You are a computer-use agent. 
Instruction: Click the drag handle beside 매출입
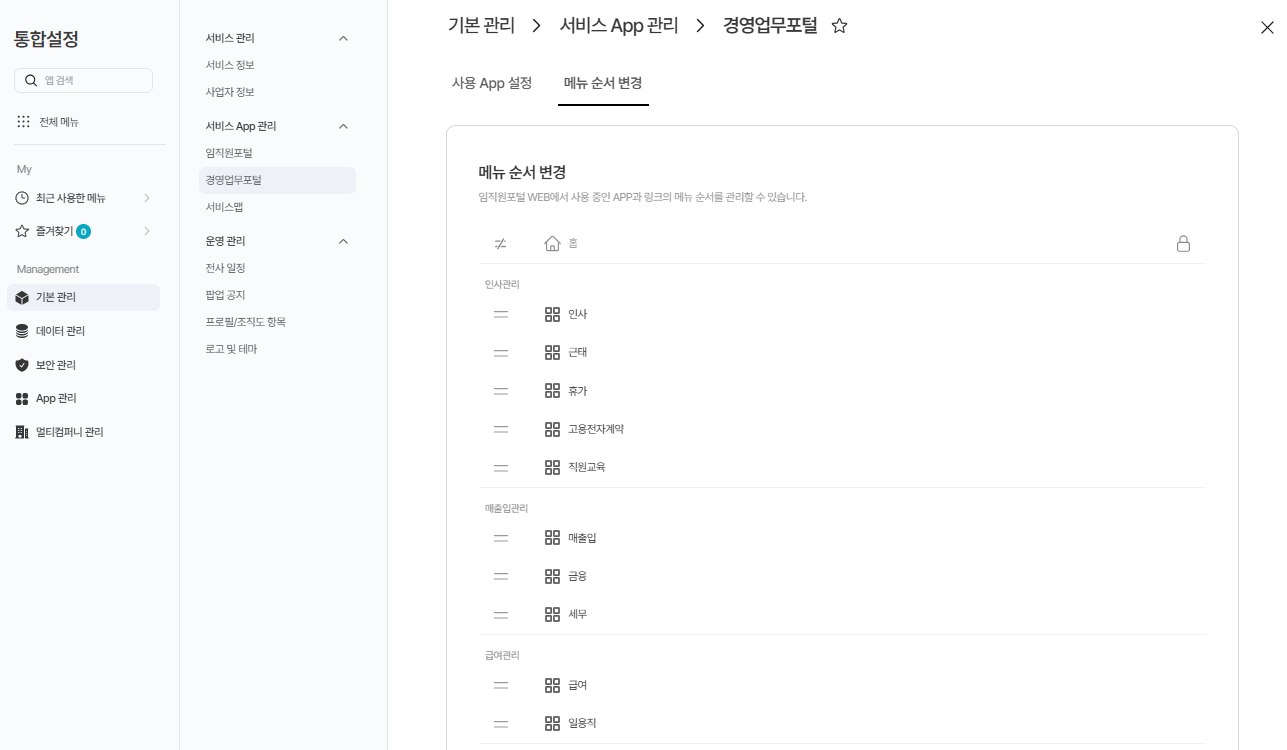[501, 538]
